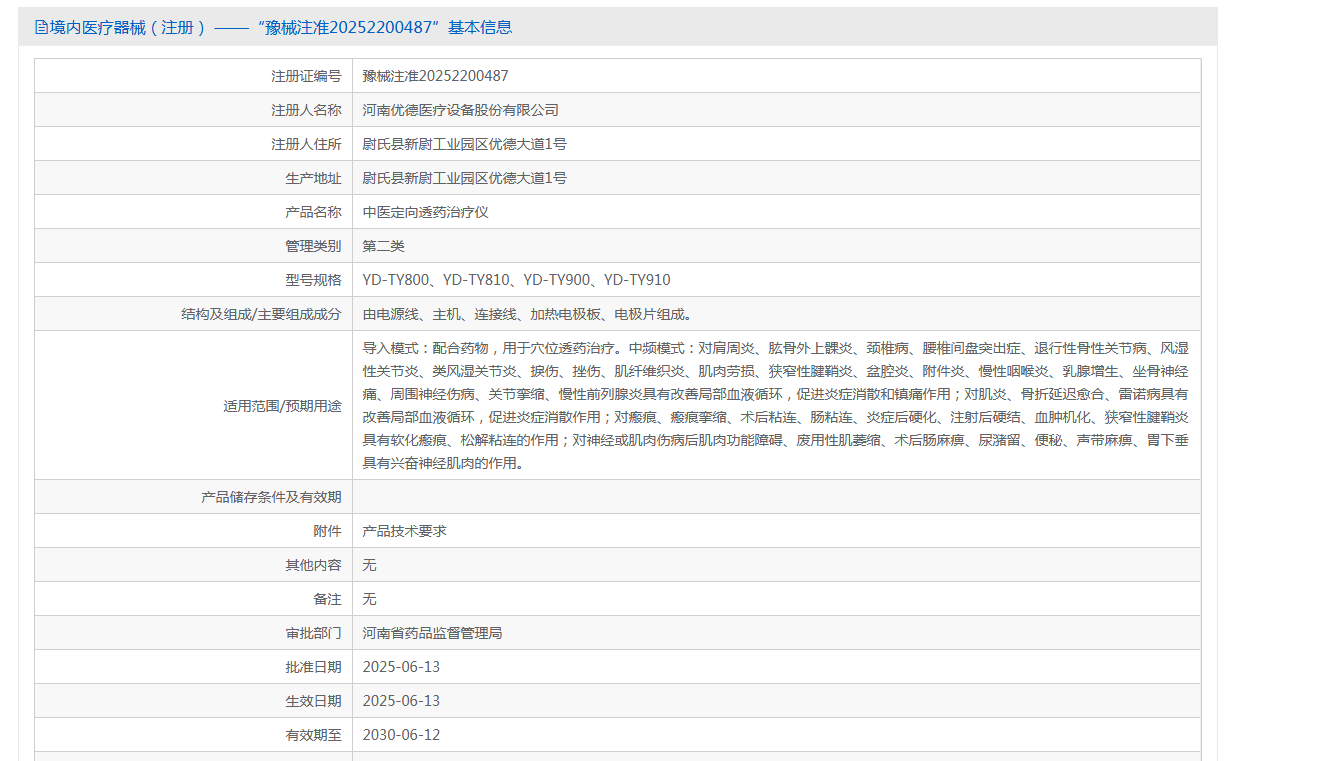This screenshot has height=761, width=1324.
Task: Click the 注册人住所 address value
Action: pos(464,144)
